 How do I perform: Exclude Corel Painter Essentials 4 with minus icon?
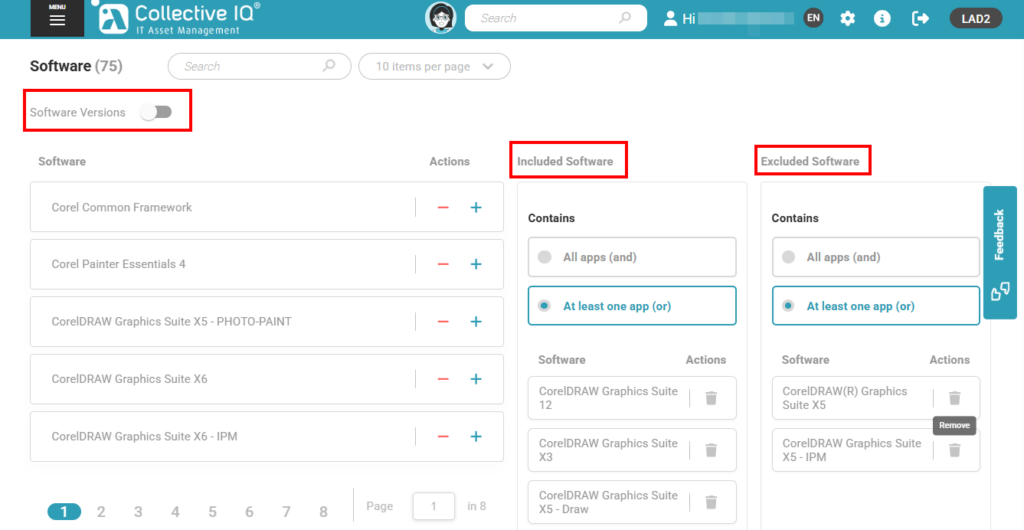click(443, 265)
